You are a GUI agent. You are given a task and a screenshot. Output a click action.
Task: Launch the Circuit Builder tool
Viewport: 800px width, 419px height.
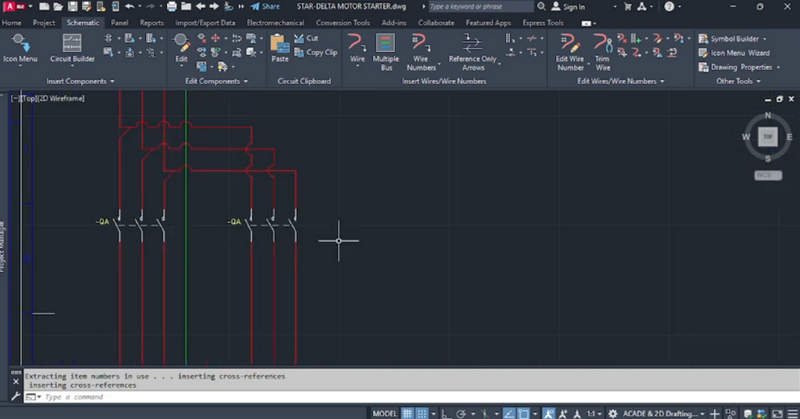(x=72, y=48)
